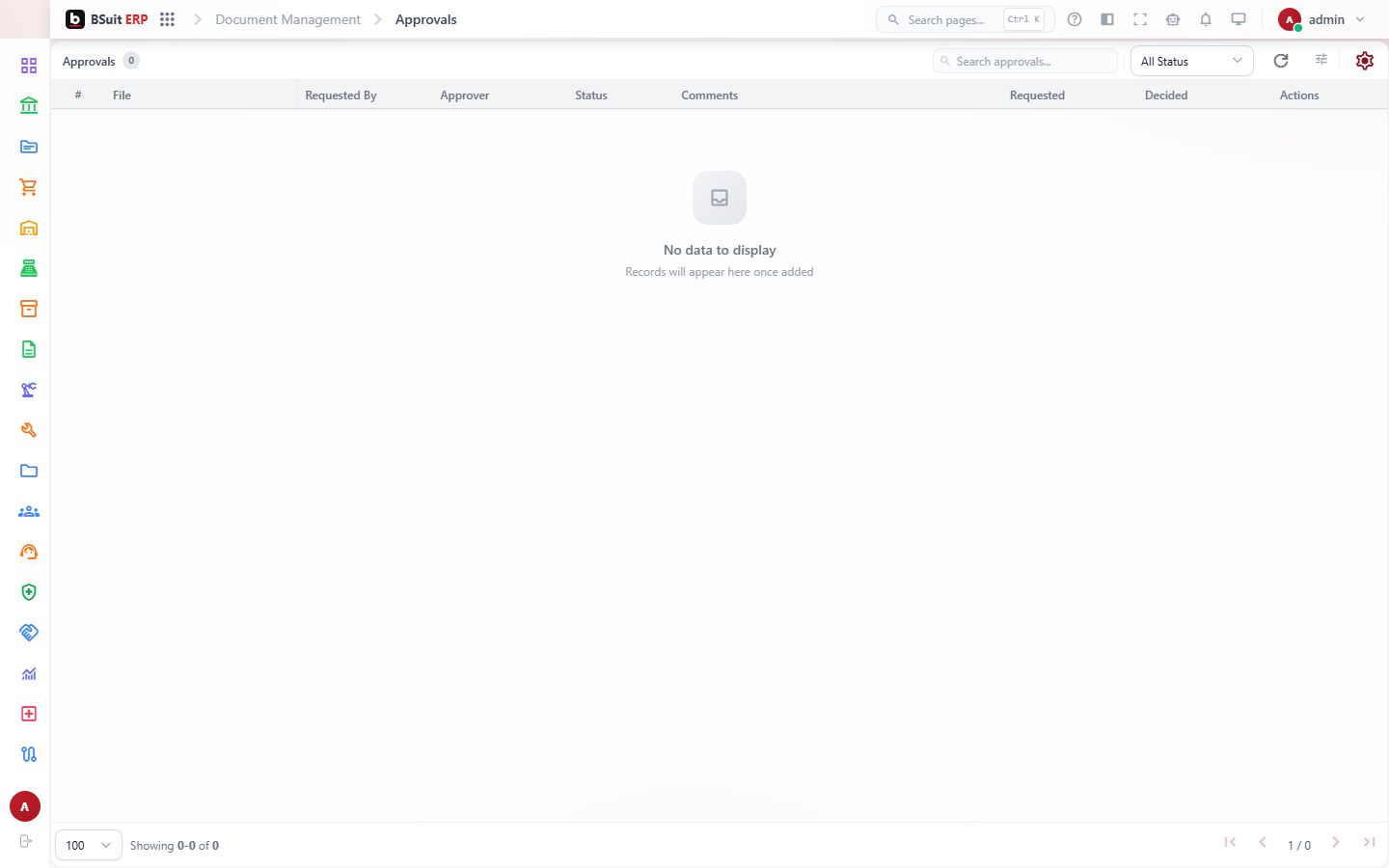Go to last page arrow
The width and height of the screenshot is (1389, 868).
1369,842
